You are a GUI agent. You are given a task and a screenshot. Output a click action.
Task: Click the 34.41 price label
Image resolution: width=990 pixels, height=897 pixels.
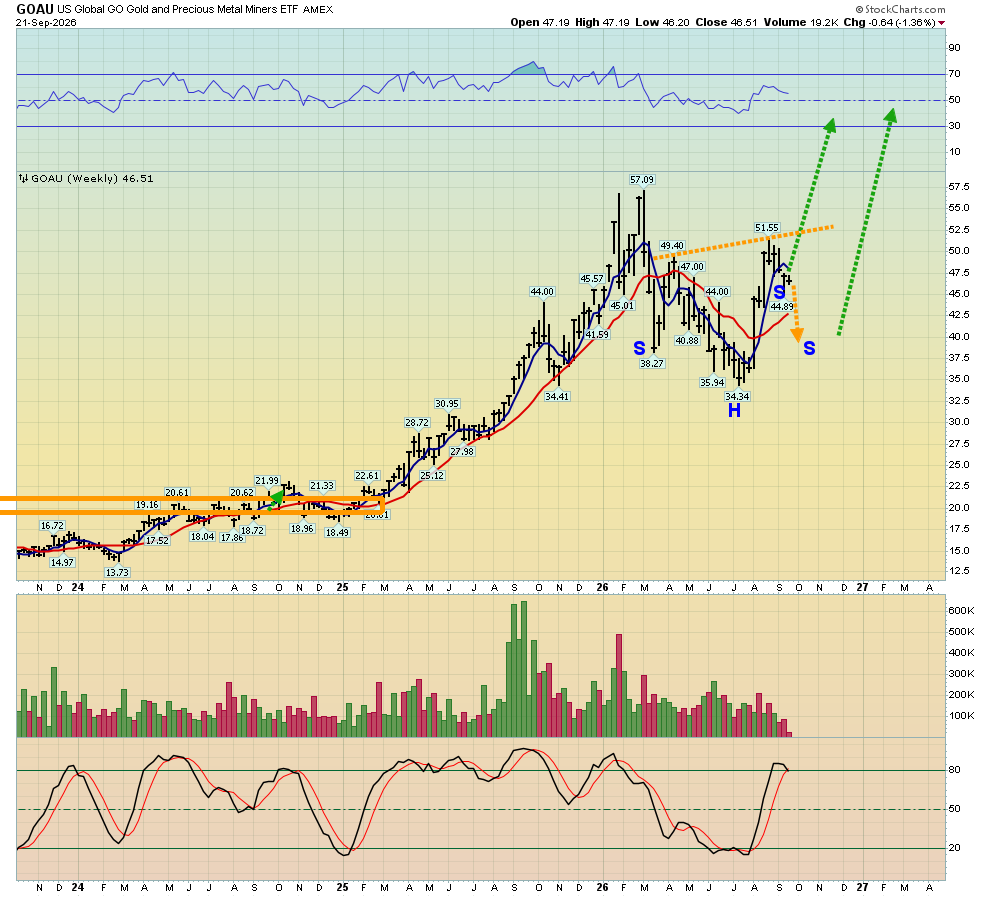[x=557, y=396]
